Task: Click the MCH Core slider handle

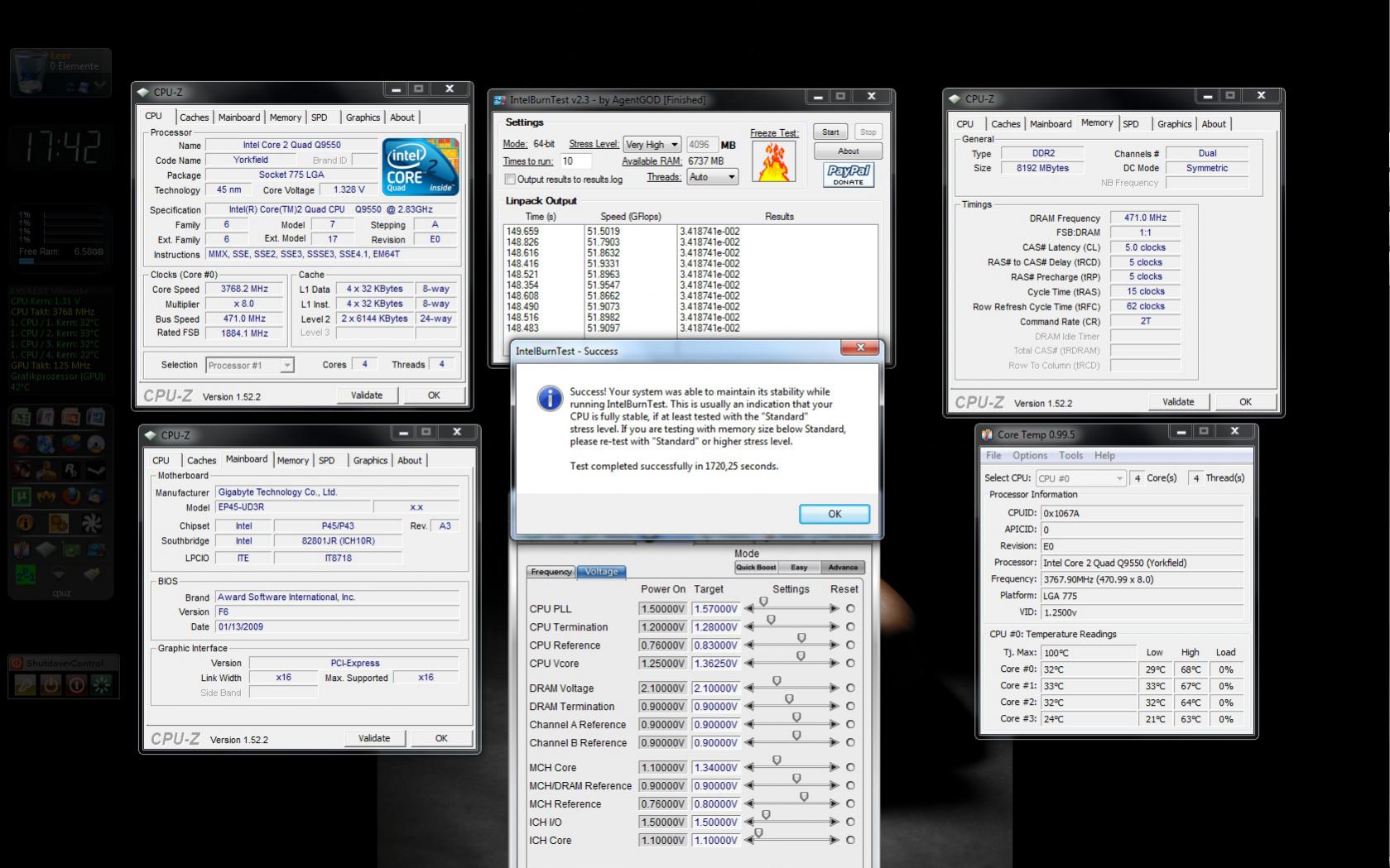Action: (777, 760)
